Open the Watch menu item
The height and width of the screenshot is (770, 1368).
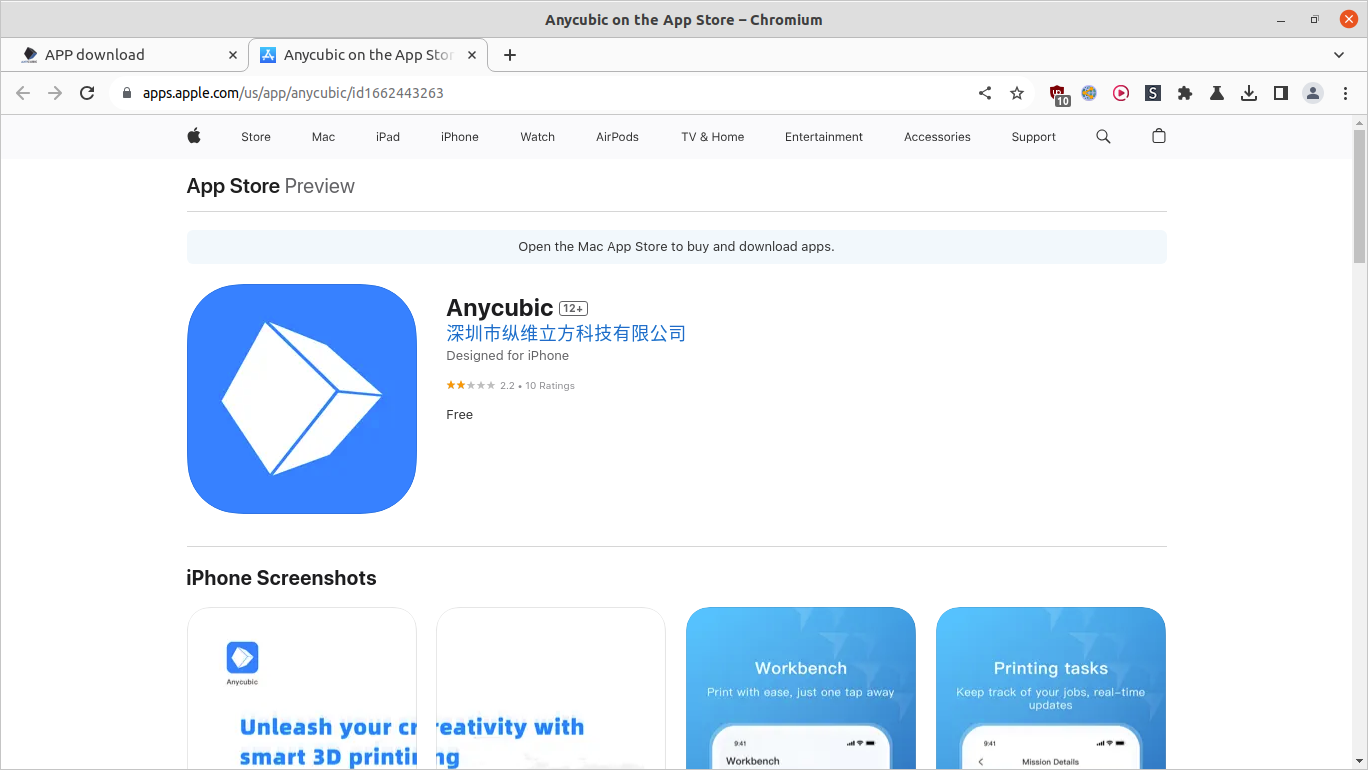point(538,137)
